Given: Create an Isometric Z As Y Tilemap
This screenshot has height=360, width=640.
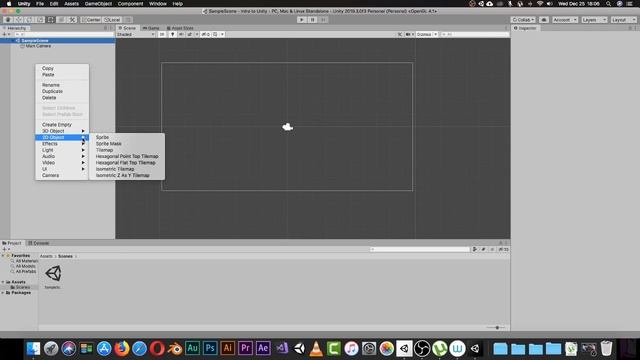Looking at the screenshot, I should 122,176.
